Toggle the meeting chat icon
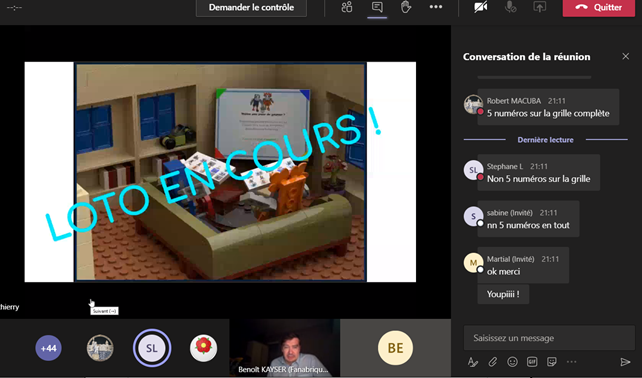This screenshot has width=642, height=378. pos(377,7)
